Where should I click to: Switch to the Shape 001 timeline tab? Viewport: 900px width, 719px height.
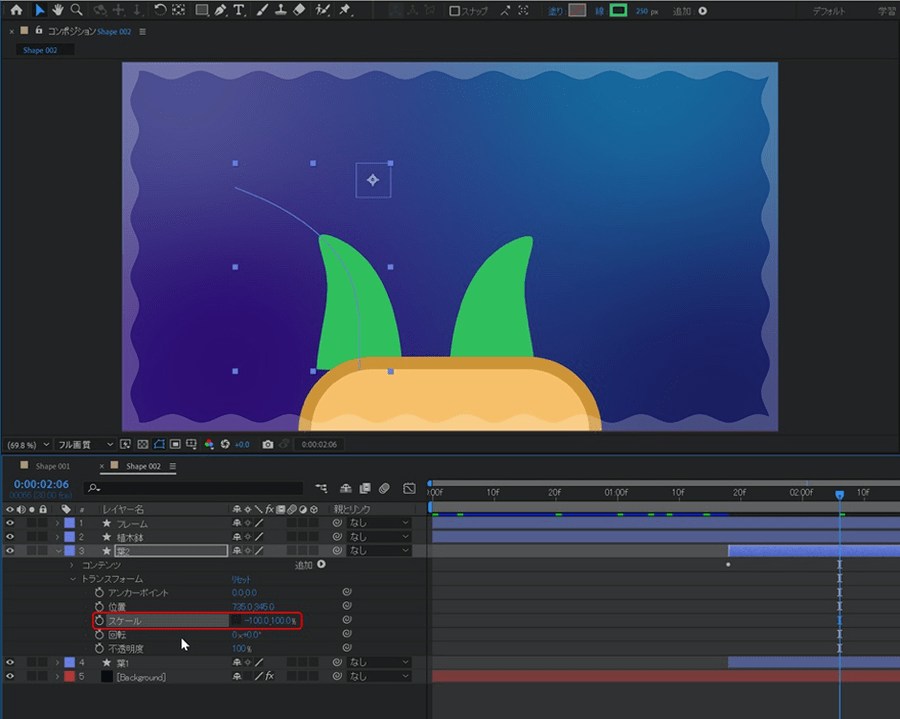tap(52, 466)
